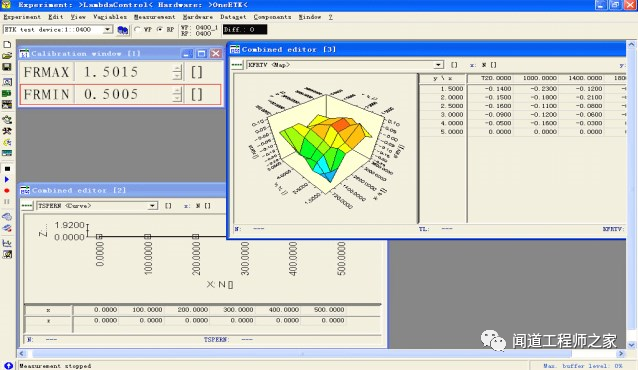Click the green circuit board hardware icon
Screen dimensions: 638x370
(x=7, y=93)
